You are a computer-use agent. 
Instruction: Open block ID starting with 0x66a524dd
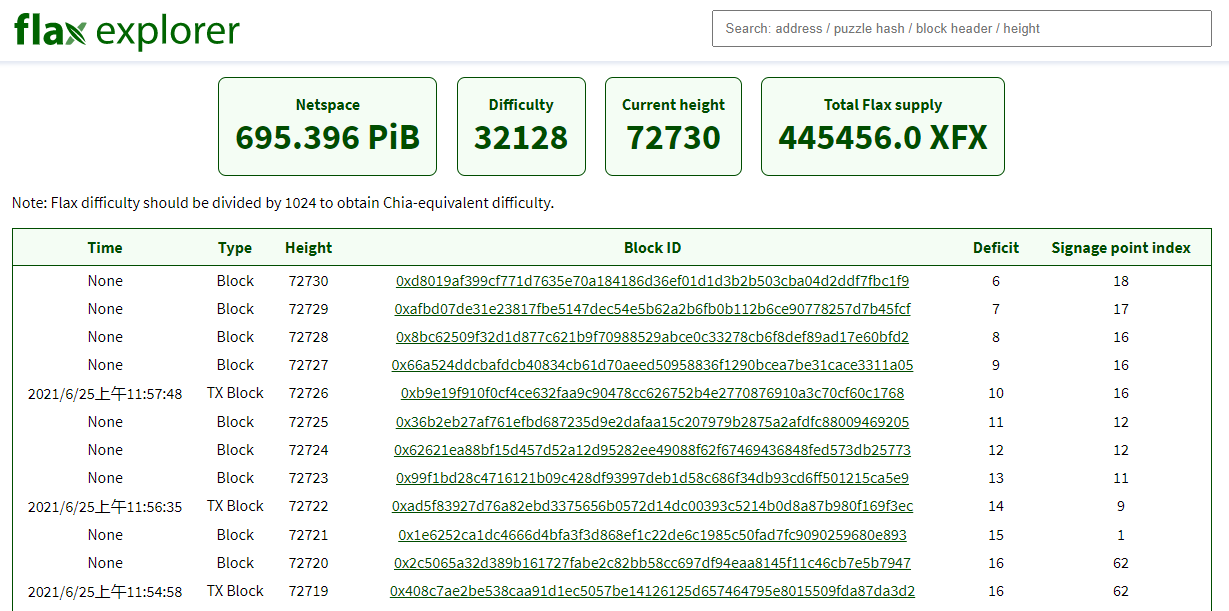652,365
